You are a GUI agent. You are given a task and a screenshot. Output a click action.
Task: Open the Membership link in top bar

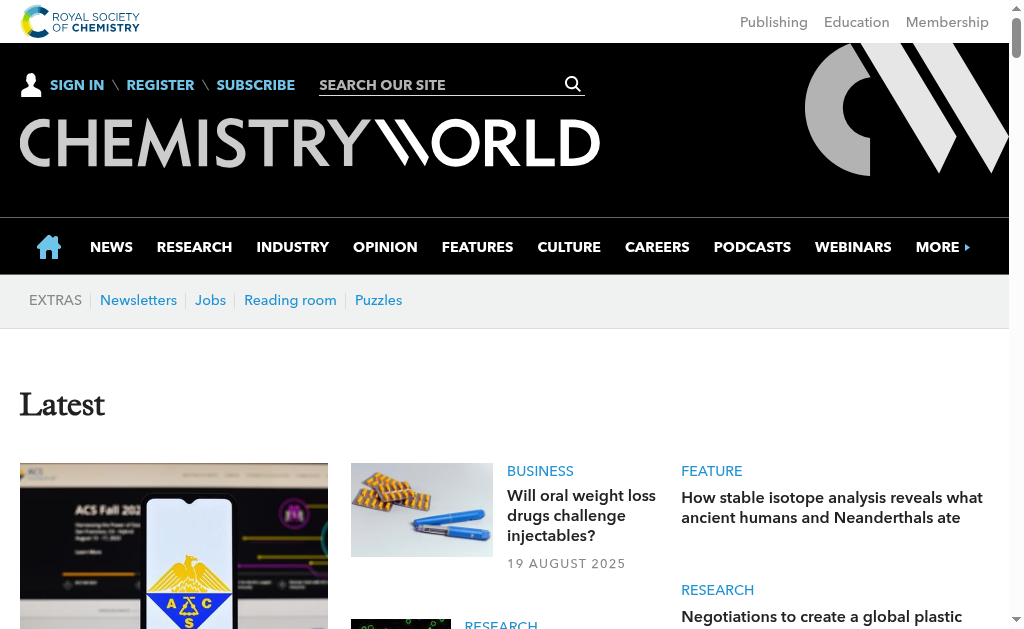click(x=947, y=22)
